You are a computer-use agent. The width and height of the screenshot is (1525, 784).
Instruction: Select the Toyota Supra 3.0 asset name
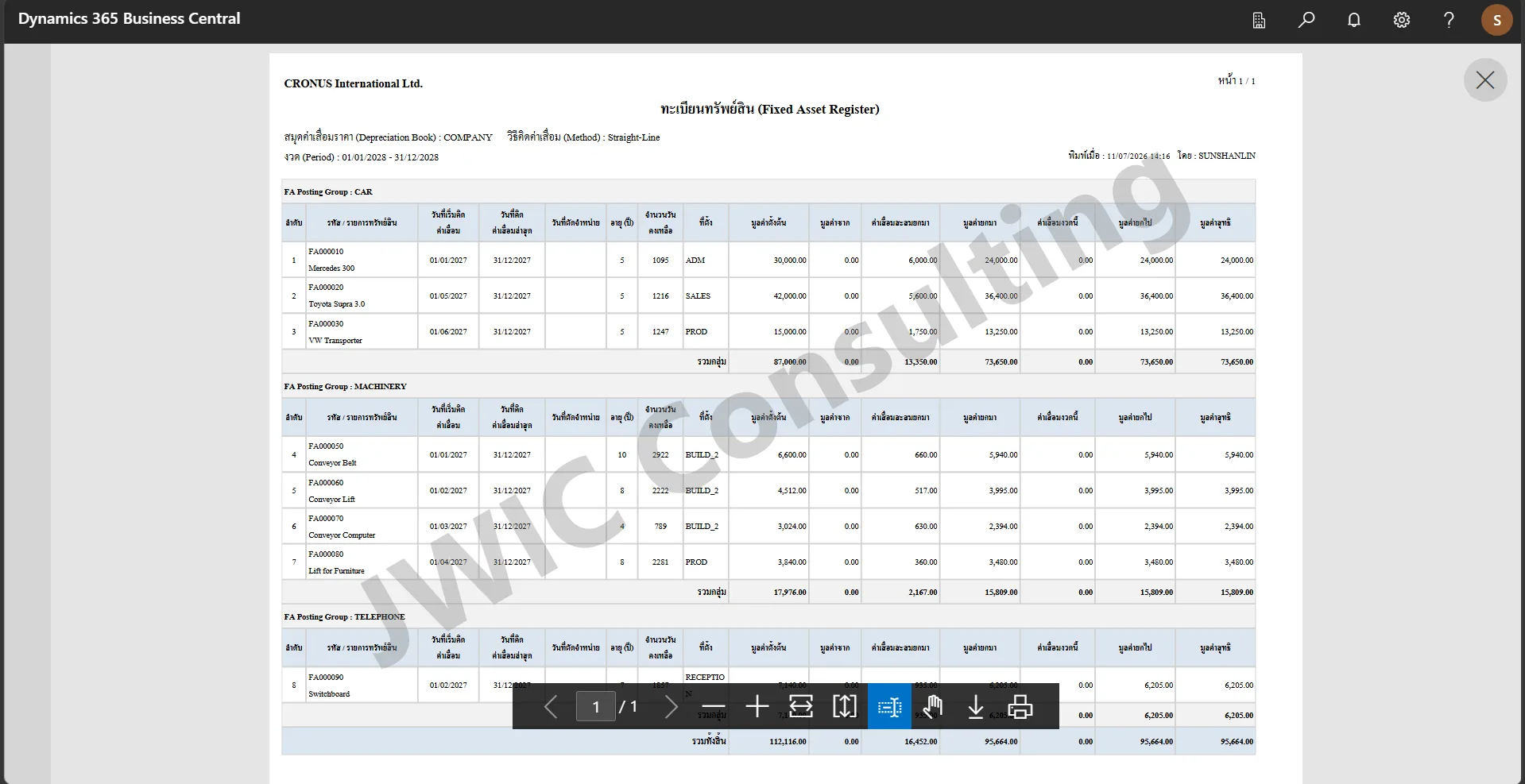[x=337, y=304]
